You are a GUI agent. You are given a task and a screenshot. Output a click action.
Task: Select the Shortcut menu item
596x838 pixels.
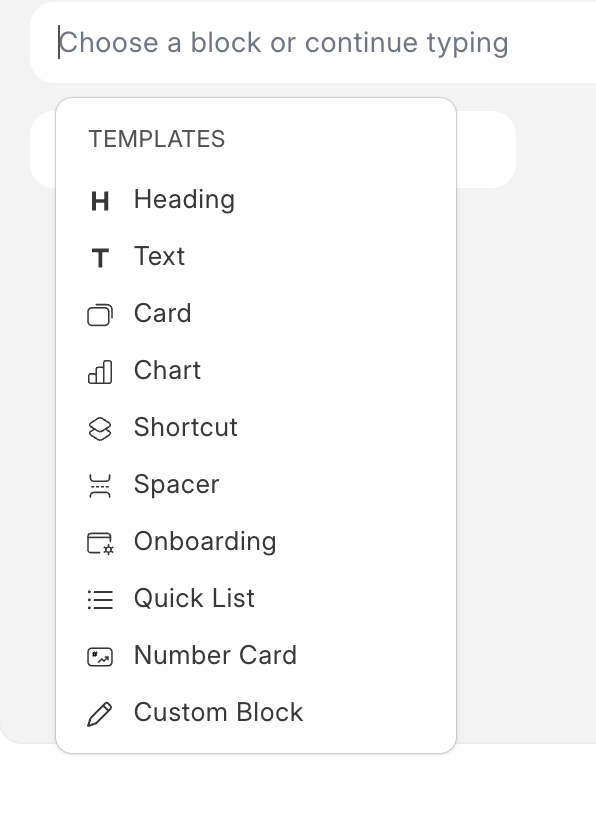point(256,428)
